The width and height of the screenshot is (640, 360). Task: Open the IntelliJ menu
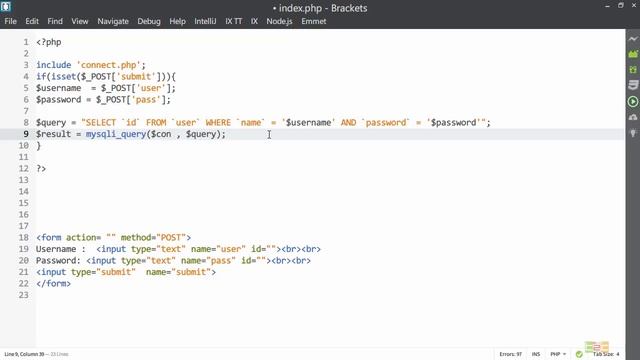coord(205,21)
